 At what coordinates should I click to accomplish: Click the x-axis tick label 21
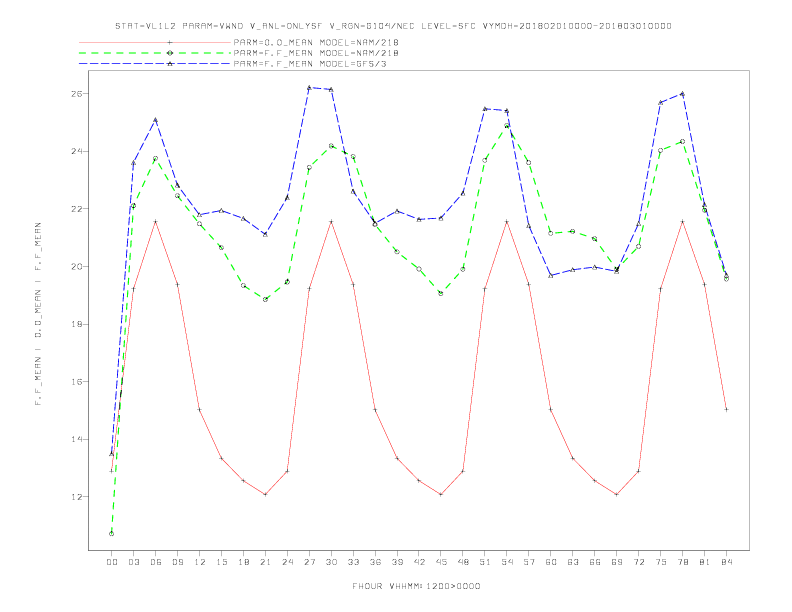[x=265, y=562]
